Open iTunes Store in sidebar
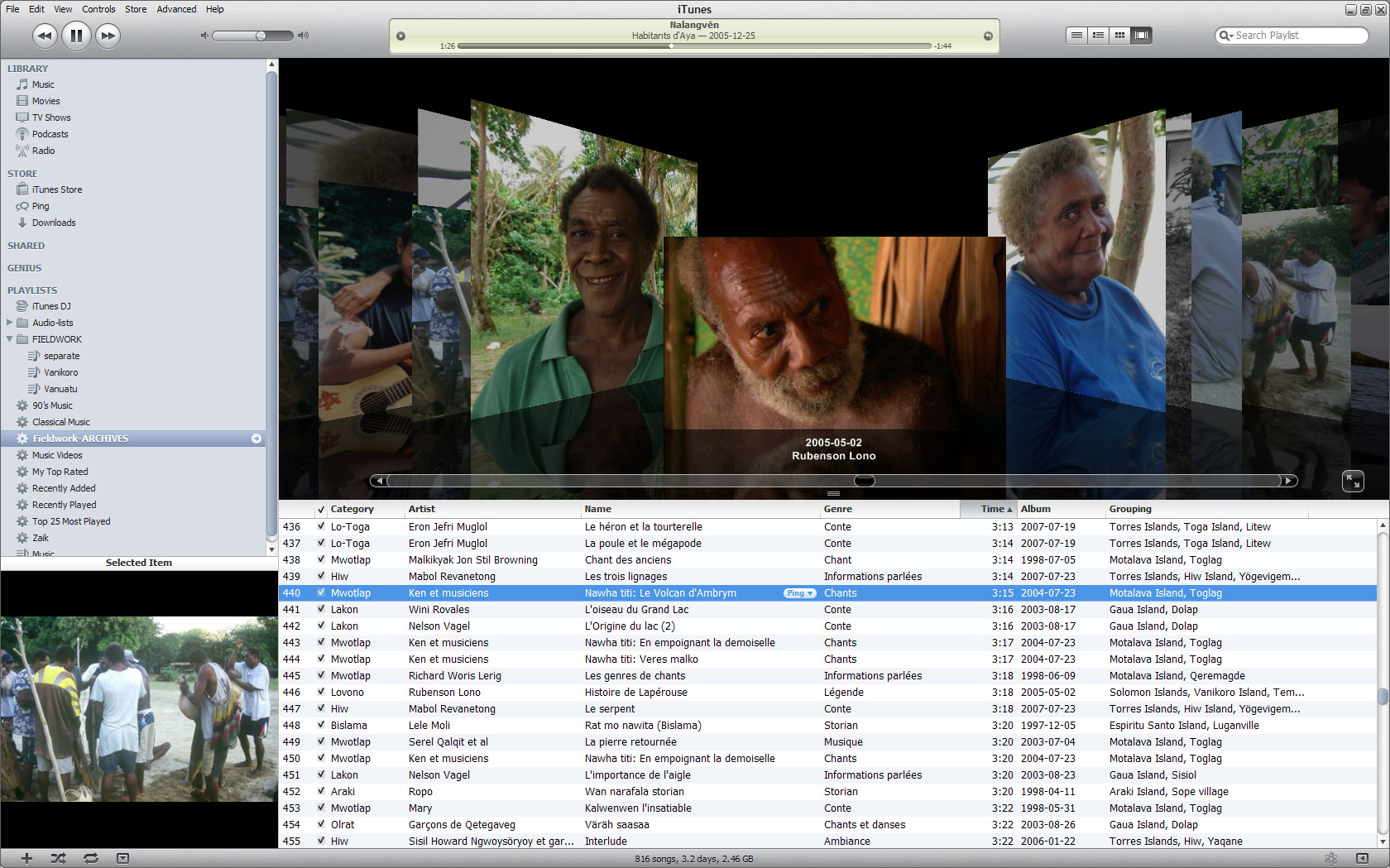This screenshot has width=1390, height=868. [56, 189]
